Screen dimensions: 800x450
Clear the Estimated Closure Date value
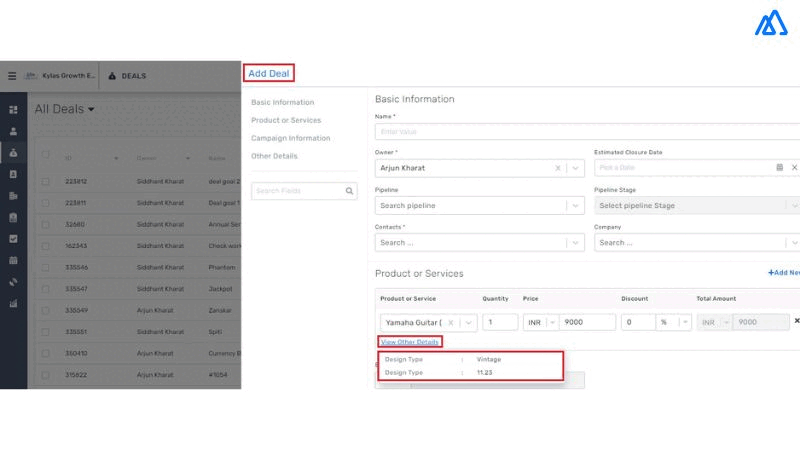[794, 167]
